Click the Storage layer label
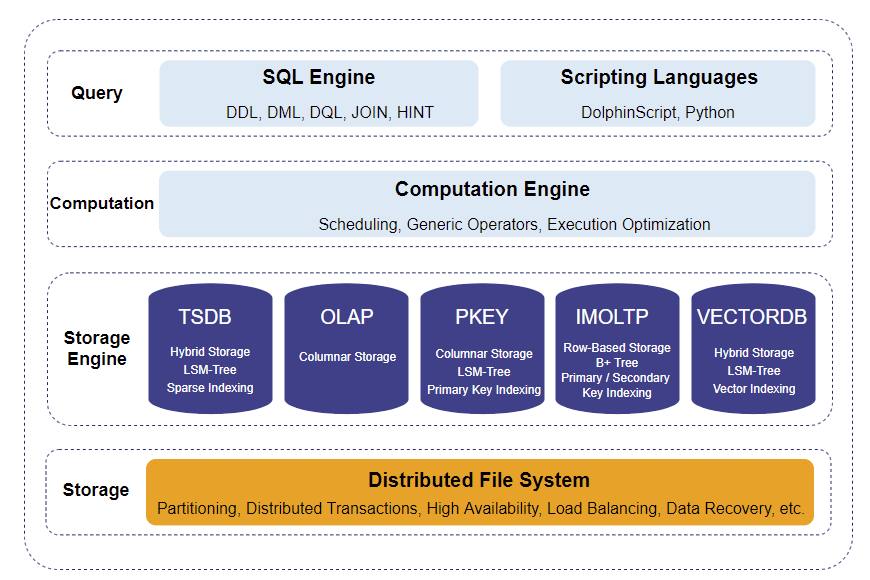Viewport: 870px width, 580px height. (x=96, y=490)
